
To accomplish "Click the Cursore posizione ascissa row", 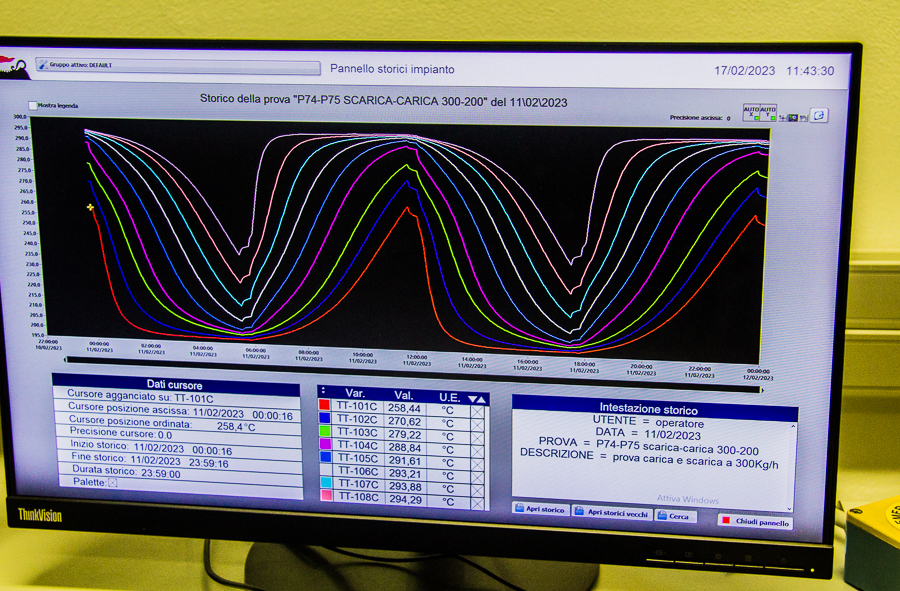I will (x=177, y=410).
